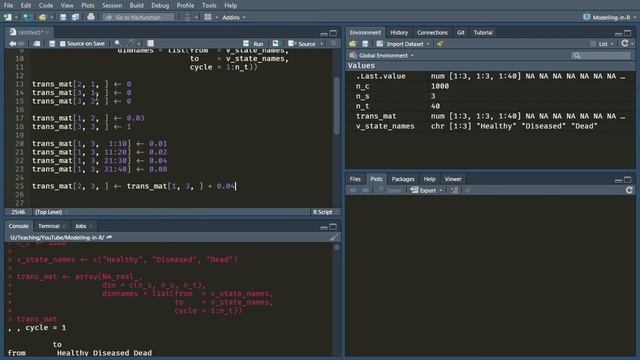Switch to the History tab
This screenshot has height=360, width=640.
(399, 32)
